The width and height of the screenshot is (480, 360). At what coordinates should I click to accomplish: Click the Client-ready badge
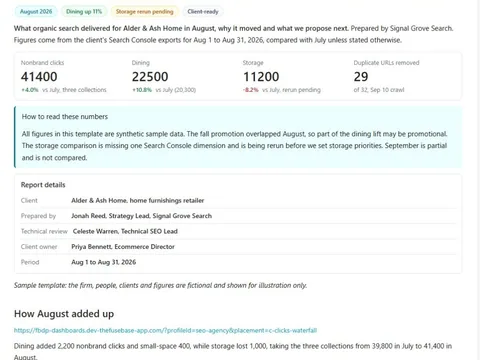tap(203, 12)
